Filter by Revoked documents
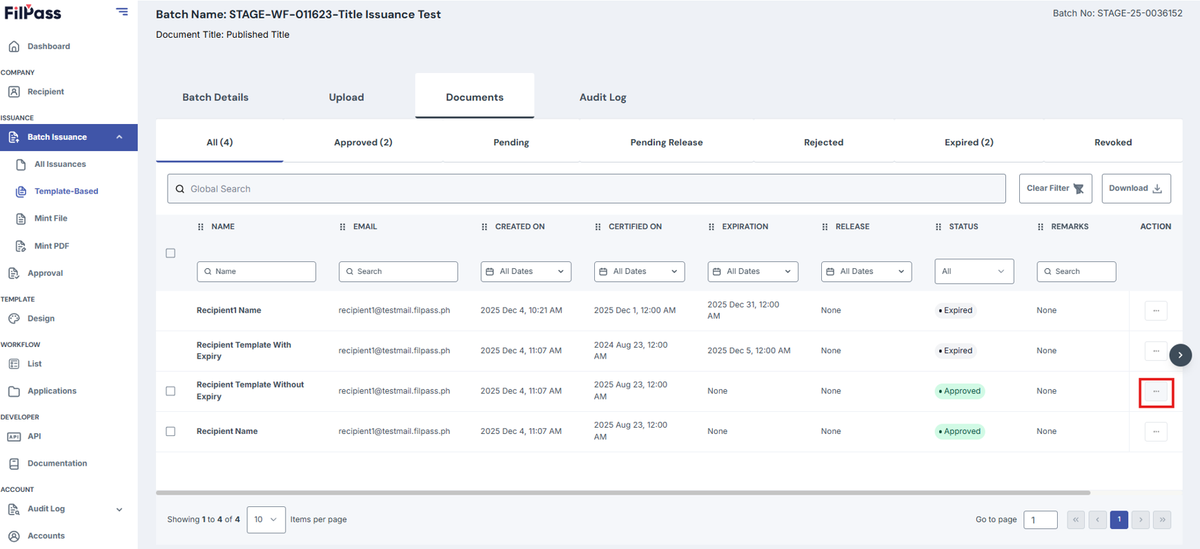 coord(1113,142)
